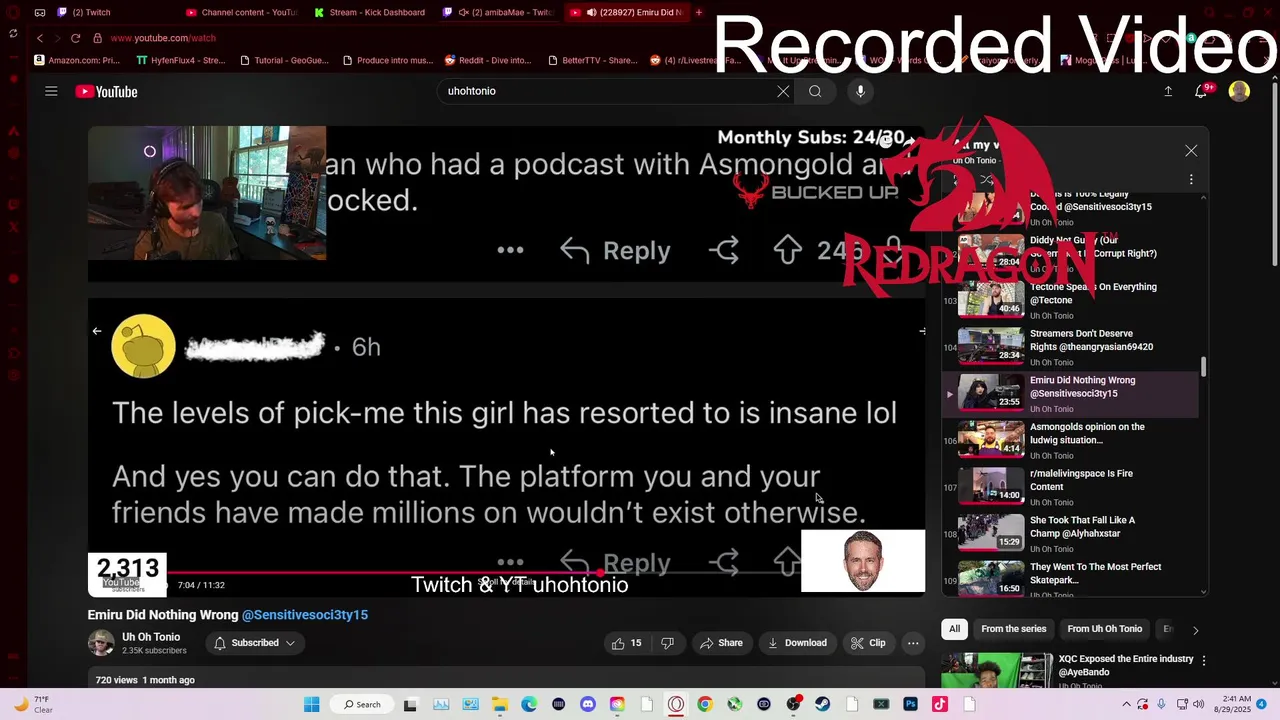Open Discord from the taskbar
Image resolution: width=1280 pixels, height=720 pixels.
point(588,704)
